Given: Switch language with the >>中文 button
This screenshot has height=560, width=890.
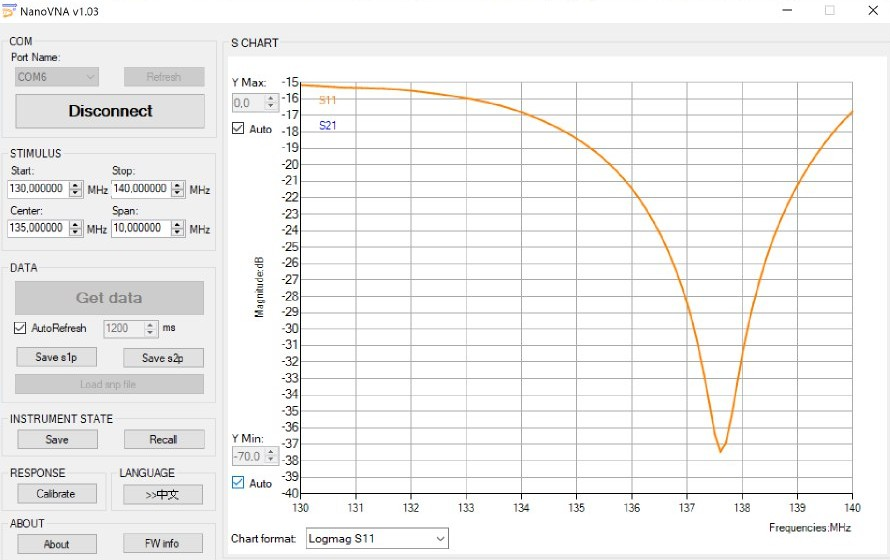Looking at the screenshot, I should pos(163,494).
